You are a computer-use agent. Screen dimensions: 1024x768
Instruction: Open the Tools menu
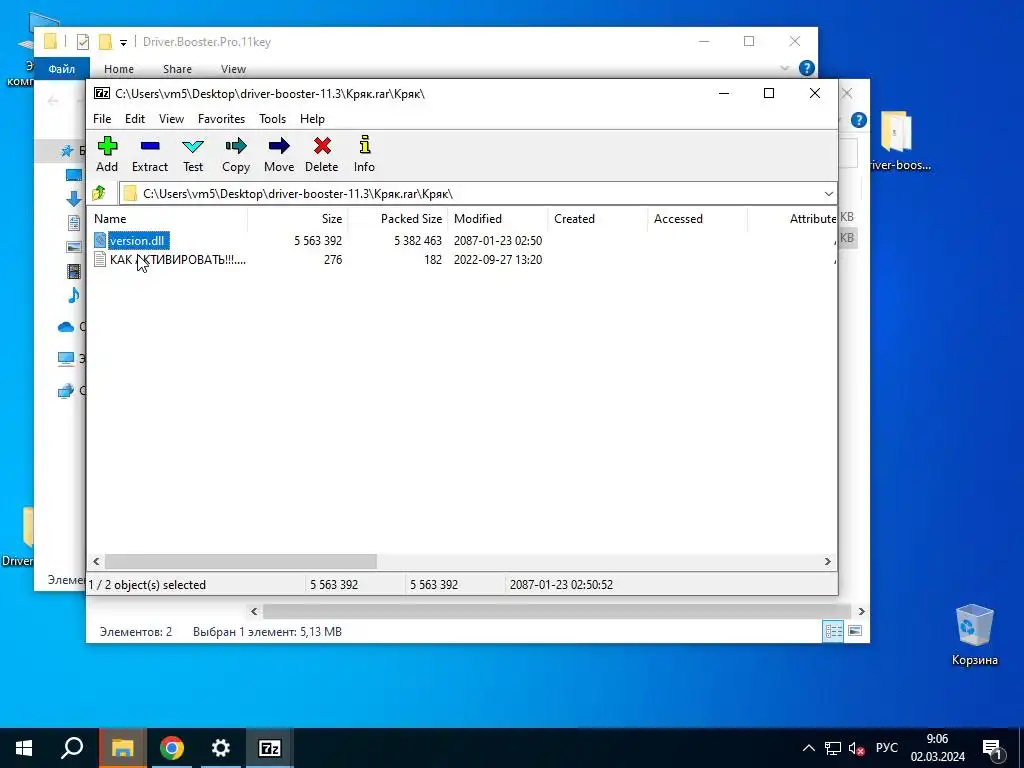click(272, 119)
